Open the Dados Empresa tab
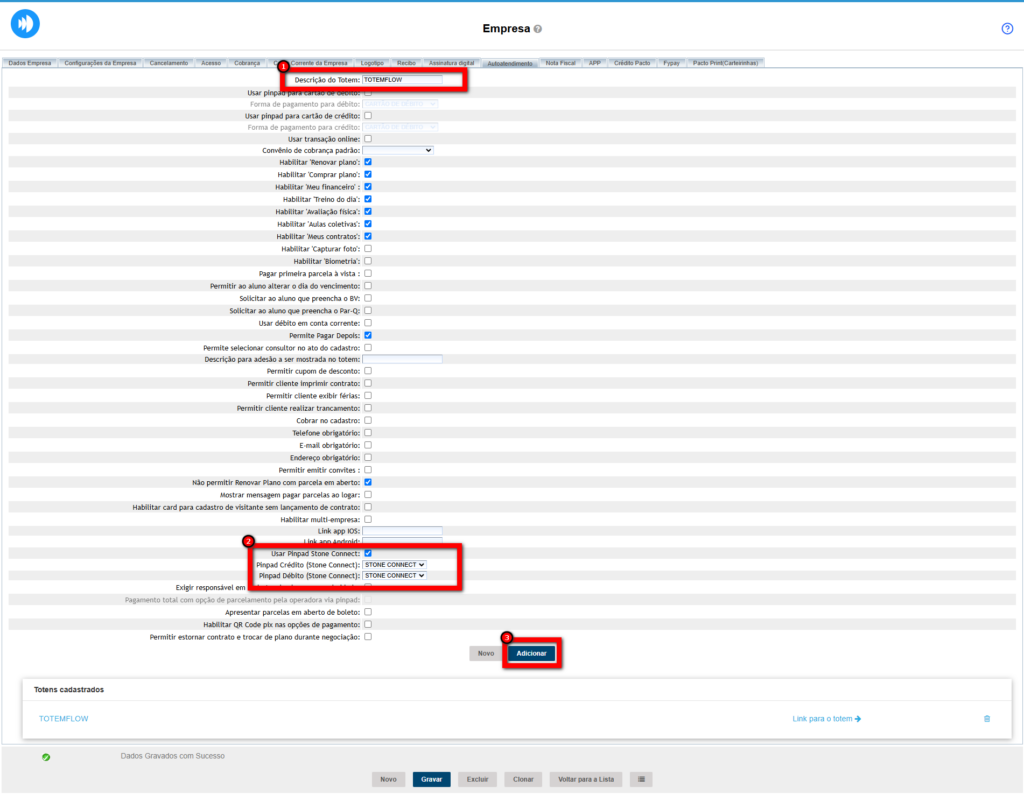The height and width of the screenshot is (794, 1024). click(x=30, y=63)
